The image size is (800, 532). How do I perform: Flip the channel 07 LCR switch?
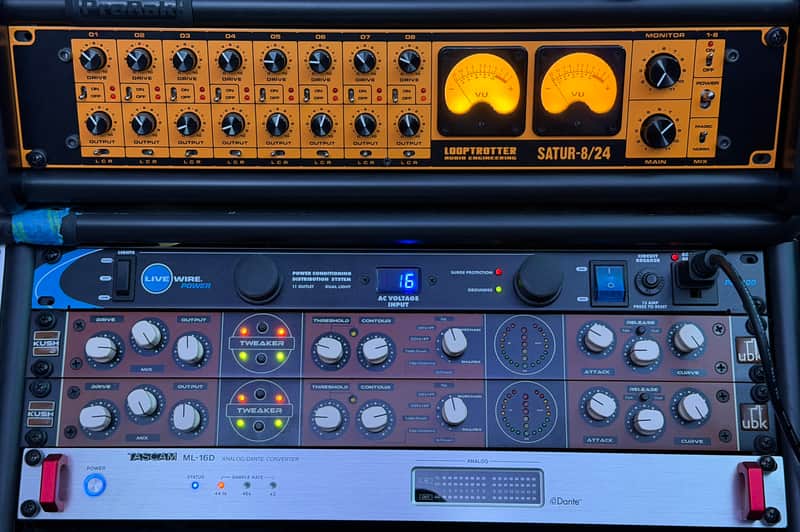click(365, 153)
